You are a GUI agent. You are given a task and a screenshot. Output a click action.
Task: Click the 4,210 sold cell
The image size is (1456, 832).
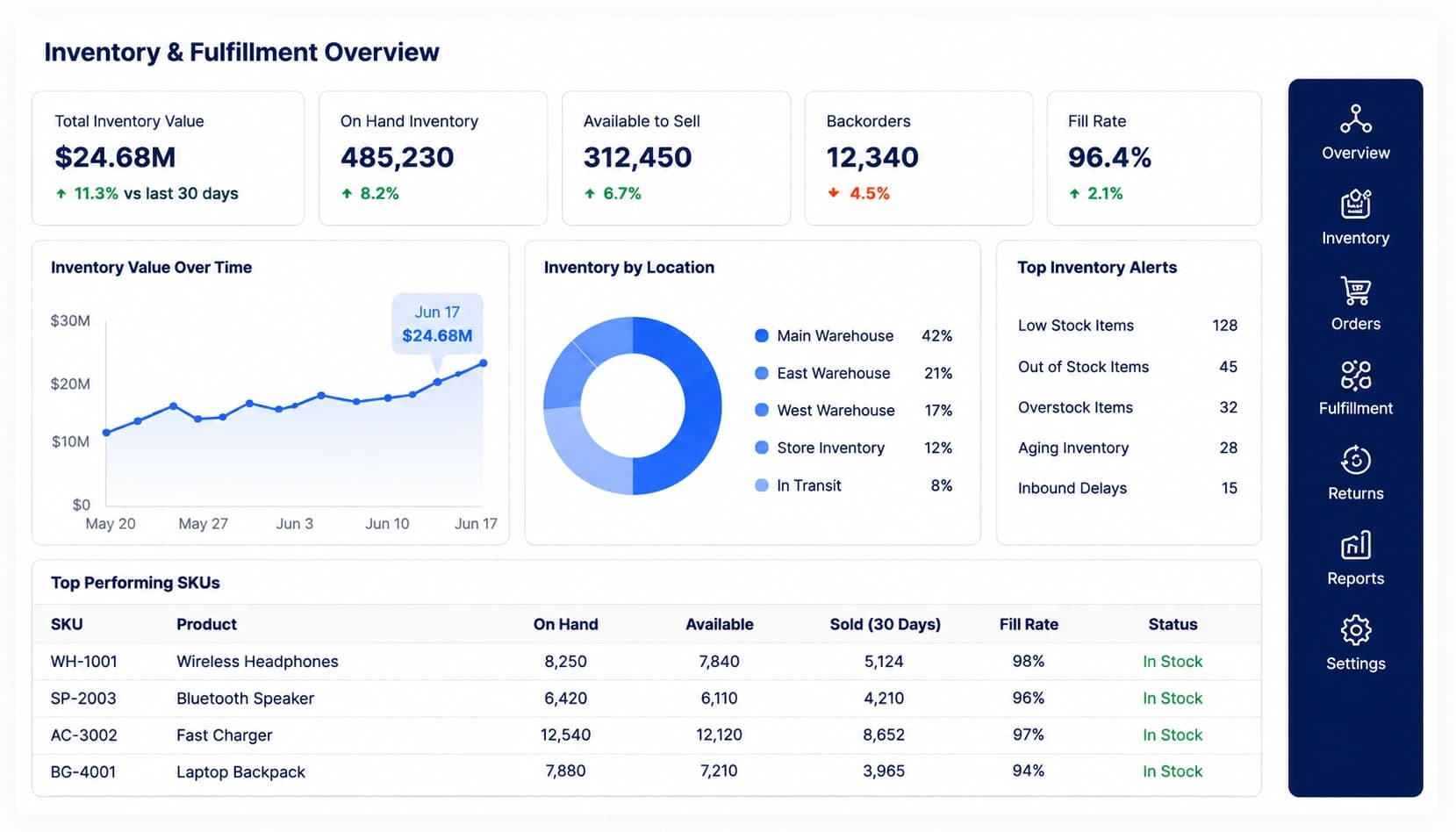(884, 699)
